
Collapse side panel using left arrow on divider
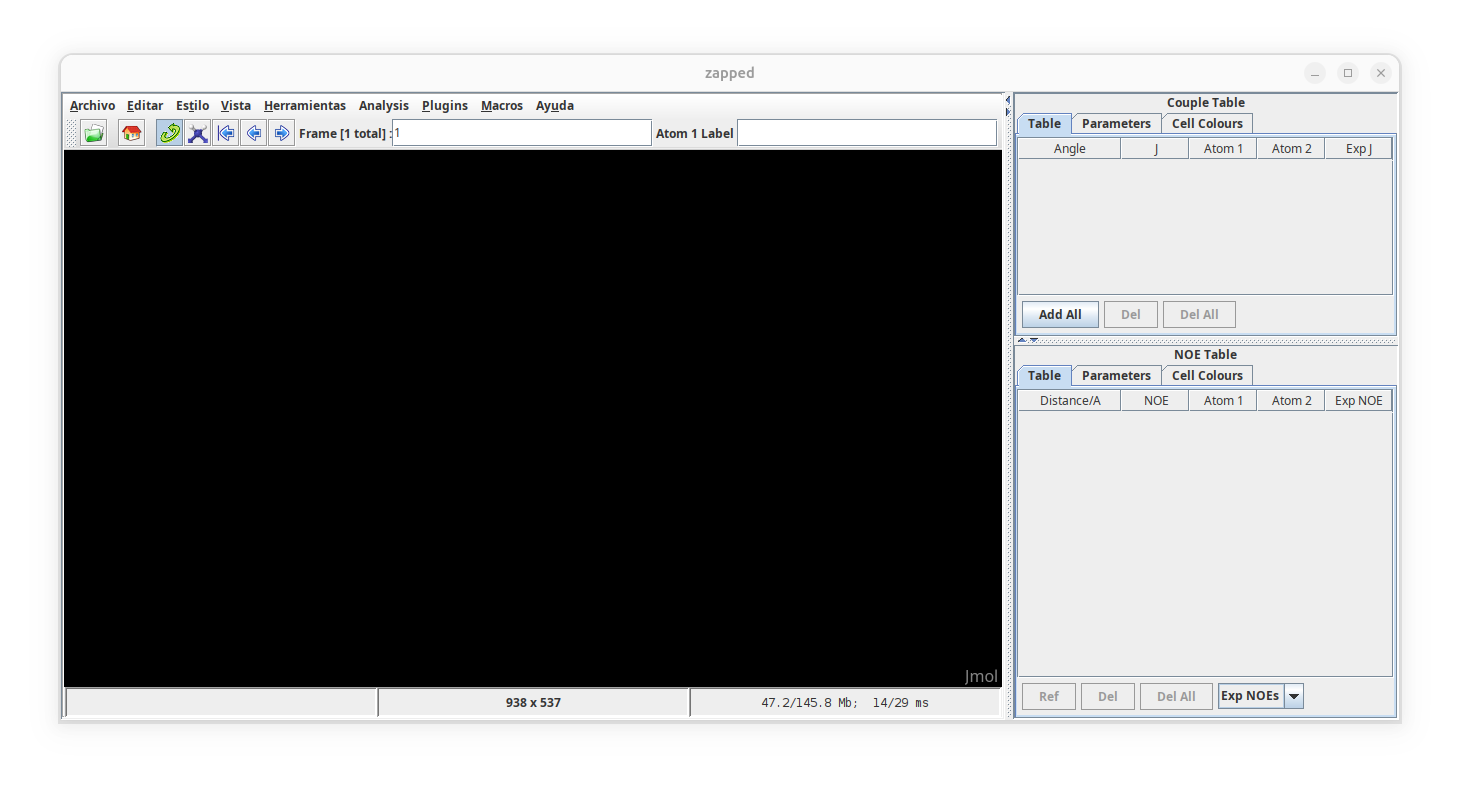click(x=1008, y=99)
